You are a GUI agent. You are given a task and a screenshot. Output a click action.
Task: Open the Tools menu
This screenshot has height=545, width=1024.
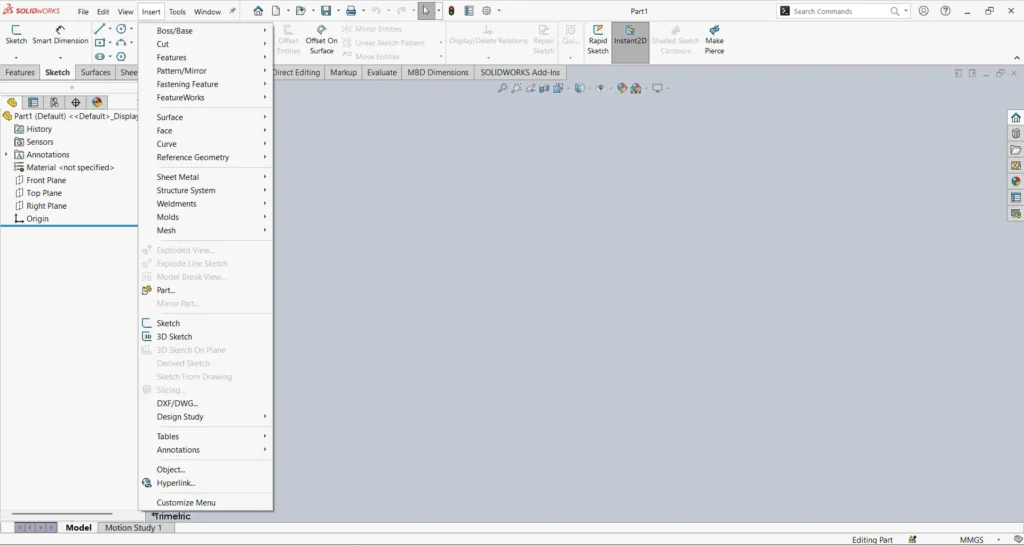(177, 12)
